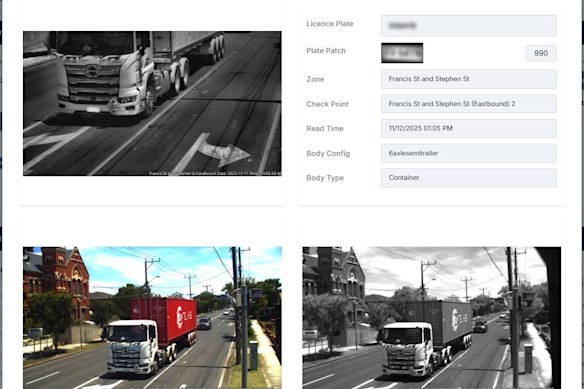This screenshot has width=584, height=389.
Task: Click the Check Point label
Action: (x=327, y=104)
